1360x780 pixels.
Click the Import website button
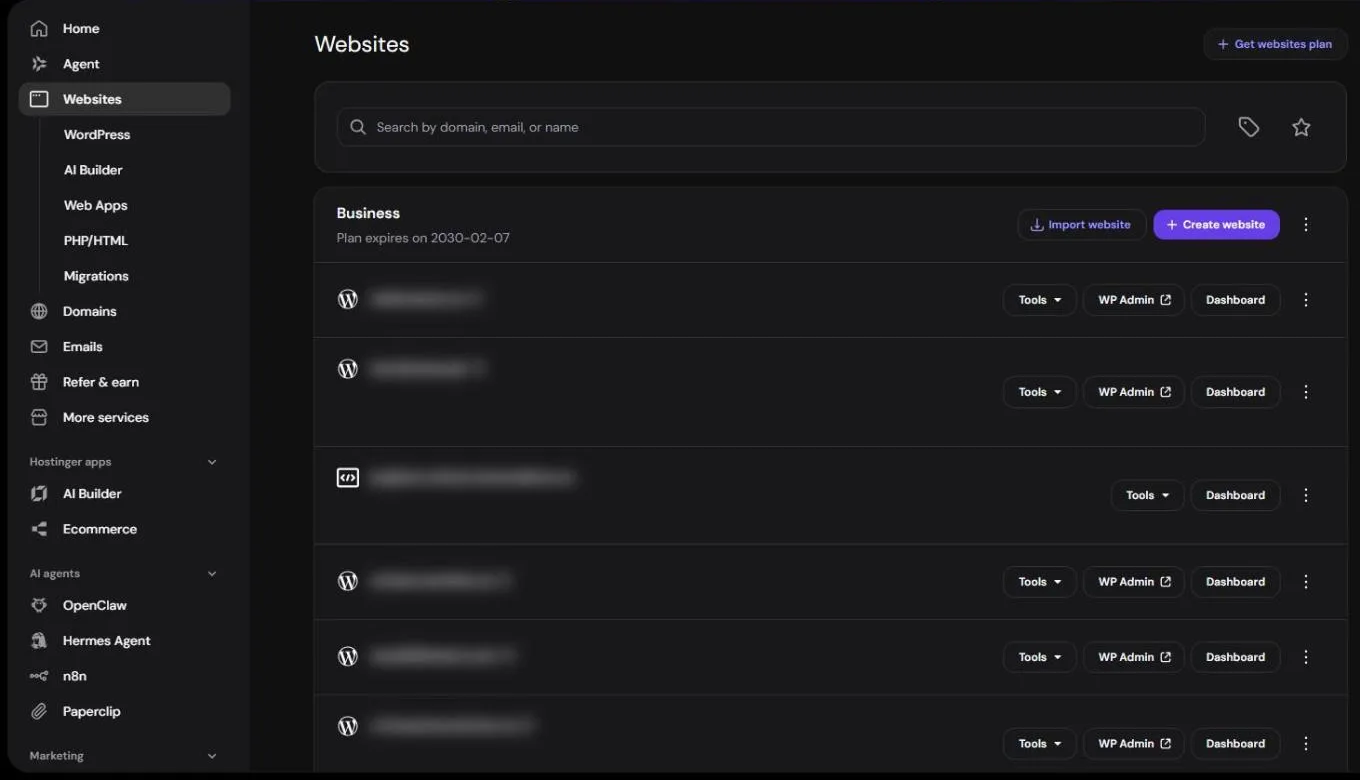(1081, 225)
